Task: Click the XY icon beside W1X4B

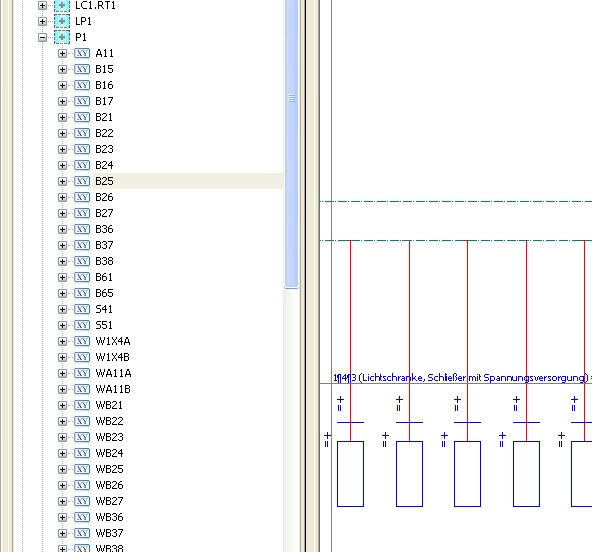Action: point(82,357)
